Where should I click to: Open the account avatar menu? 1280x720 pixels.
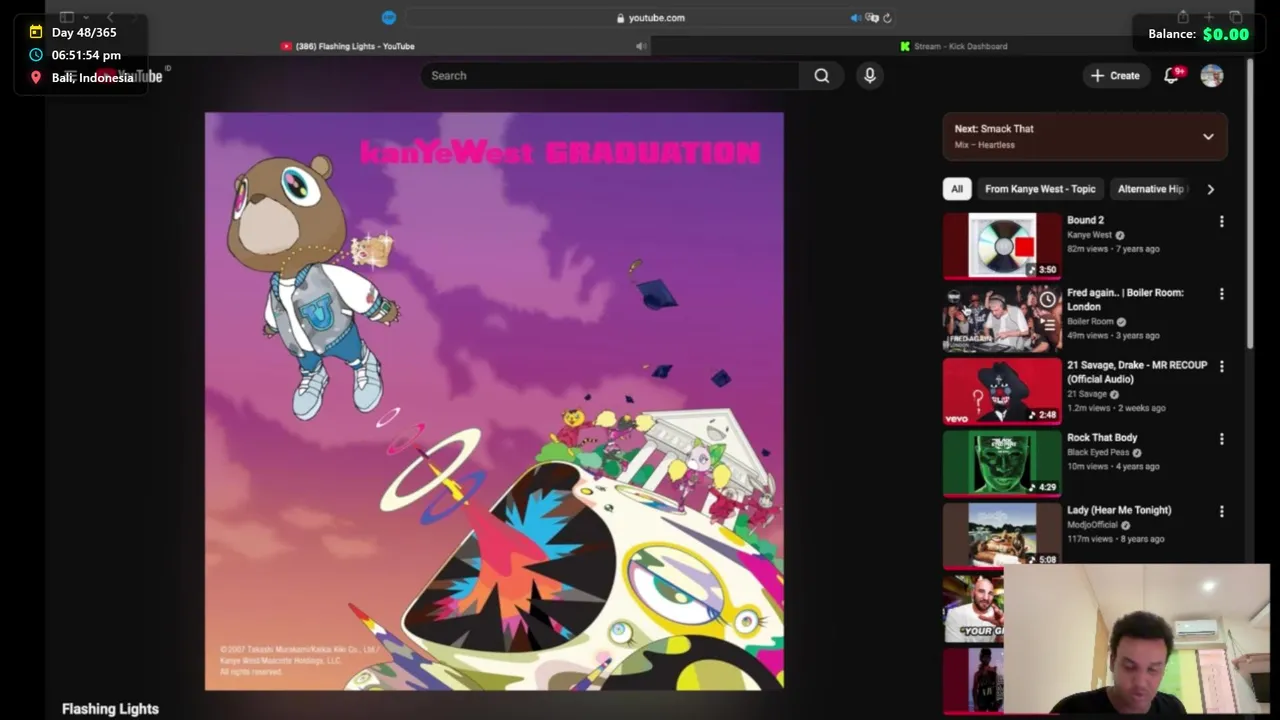pyautogui.click(x=1212, y=76)
